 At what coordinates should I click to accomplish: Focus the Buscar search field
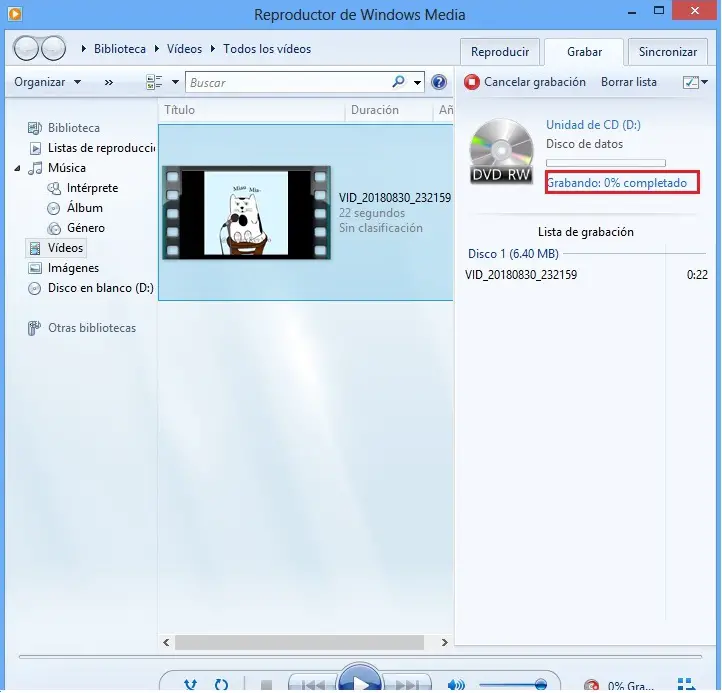coord(288,82)
